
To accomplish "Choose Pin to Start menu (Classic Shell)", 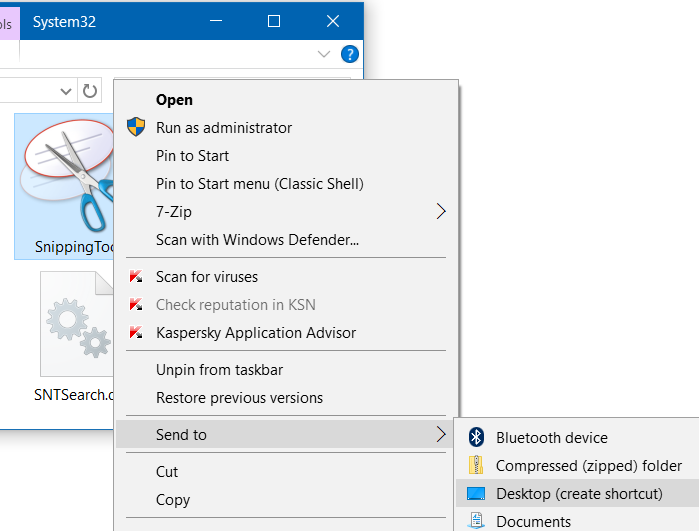I will (x=259, y=184).
